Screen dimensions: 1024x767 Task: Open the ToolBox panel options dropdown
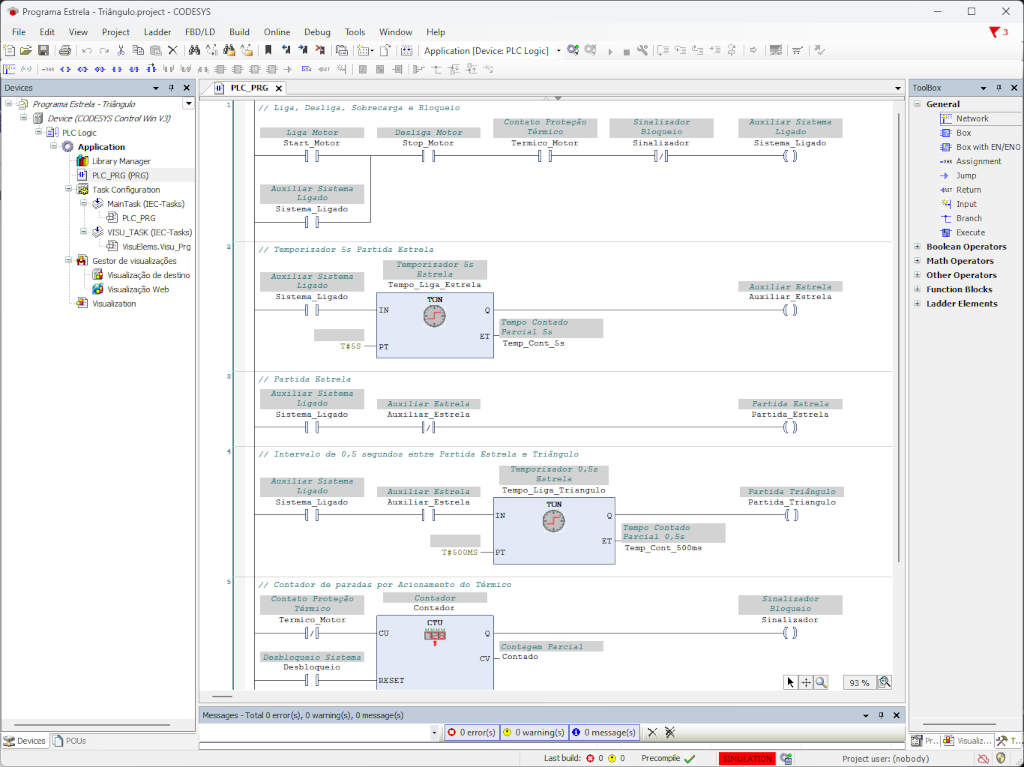tap(983, 88)
